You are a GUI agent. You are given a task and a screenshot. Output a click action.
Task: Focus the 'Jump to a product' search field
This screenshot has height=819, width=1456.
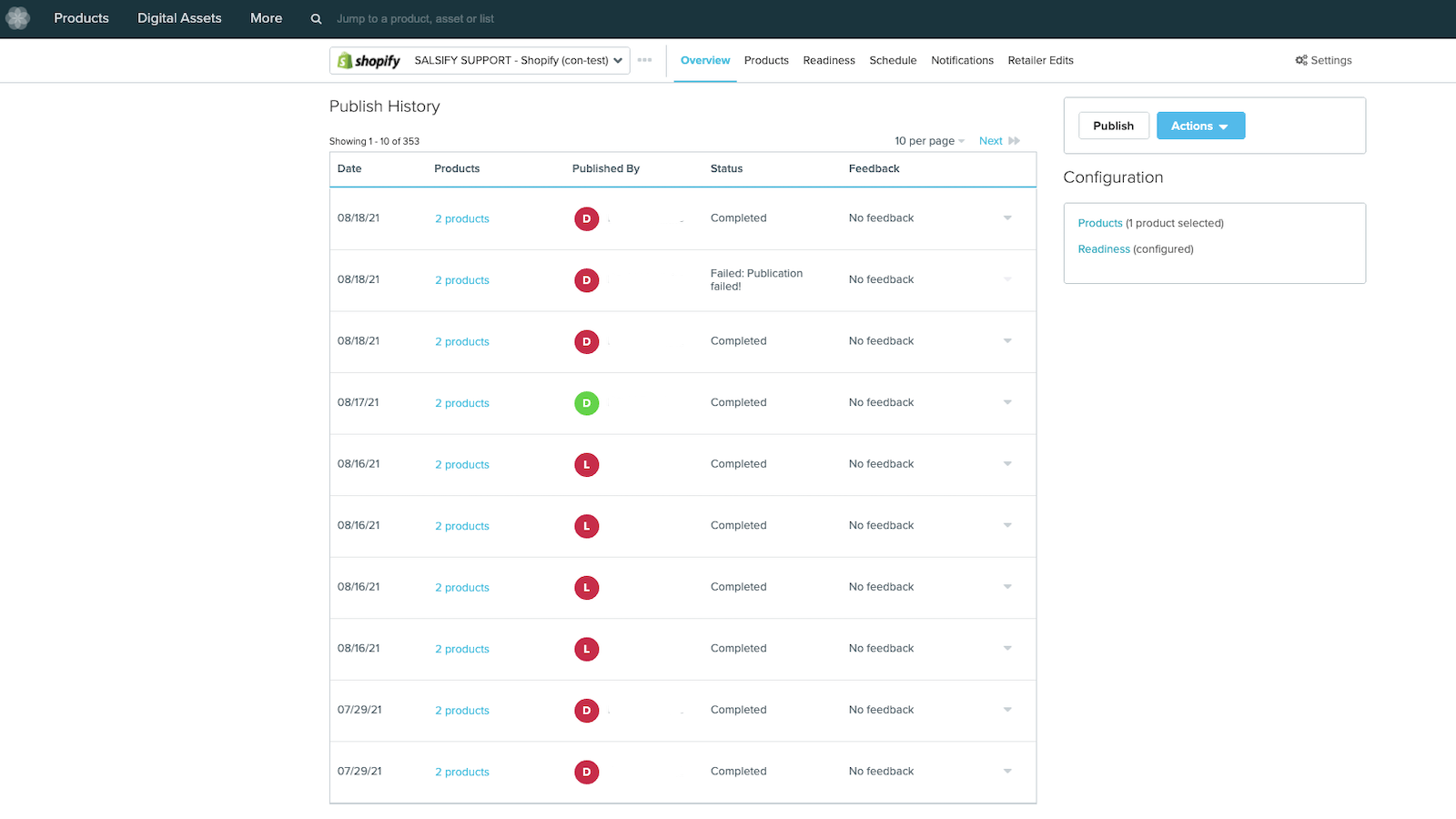415,18
